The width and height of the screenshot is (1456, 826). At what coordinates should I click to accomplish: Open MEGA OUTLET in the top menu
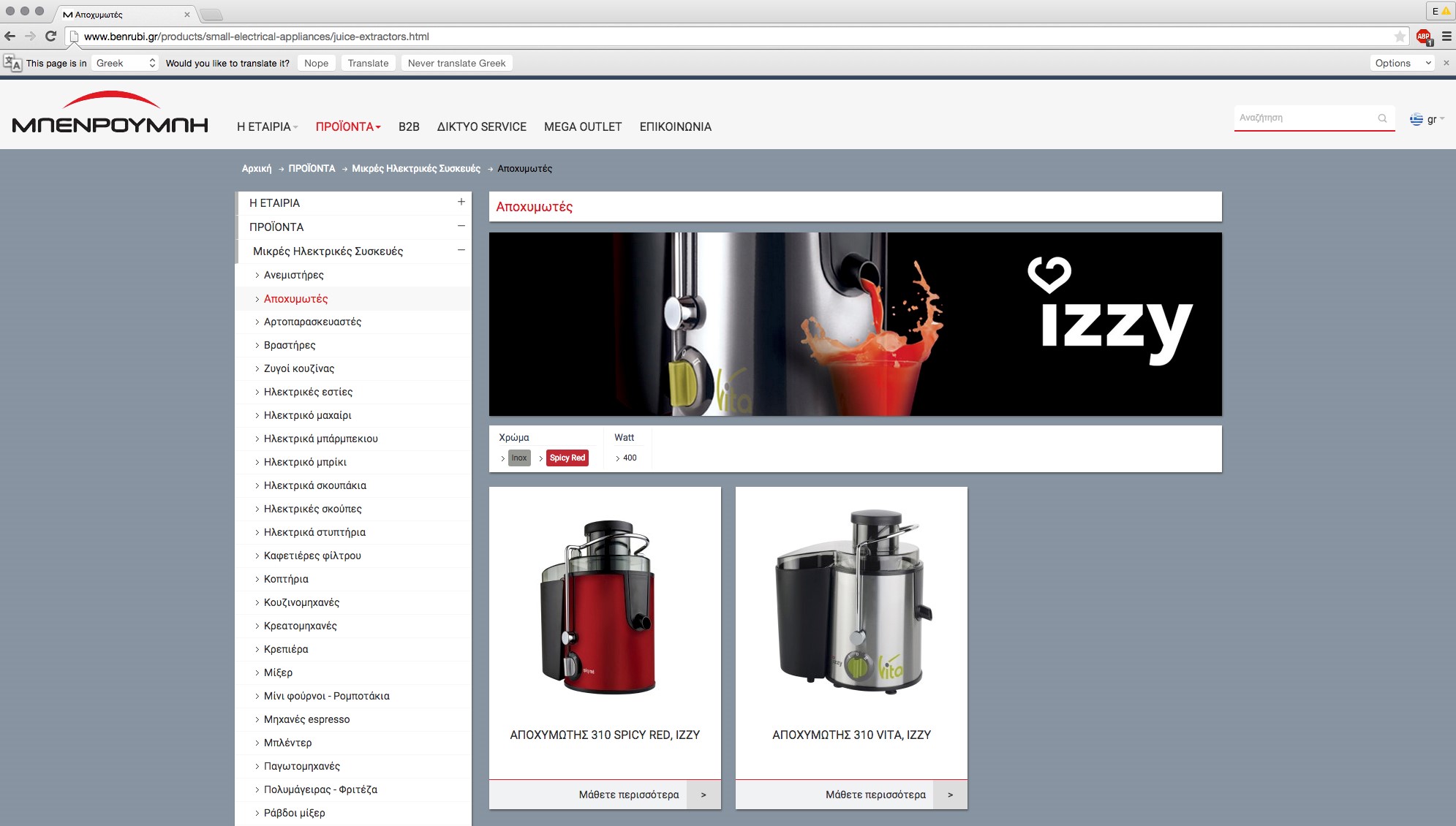[583, 126]
